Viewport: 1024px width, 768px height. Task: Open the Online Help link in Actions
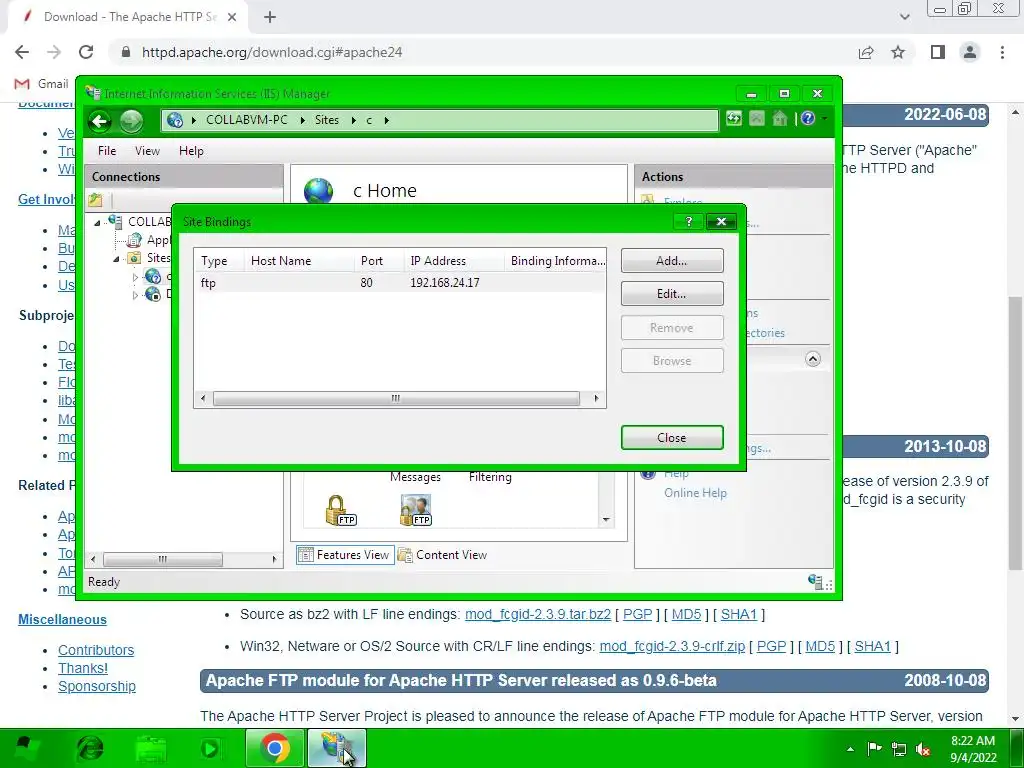(x=695, y=493)
